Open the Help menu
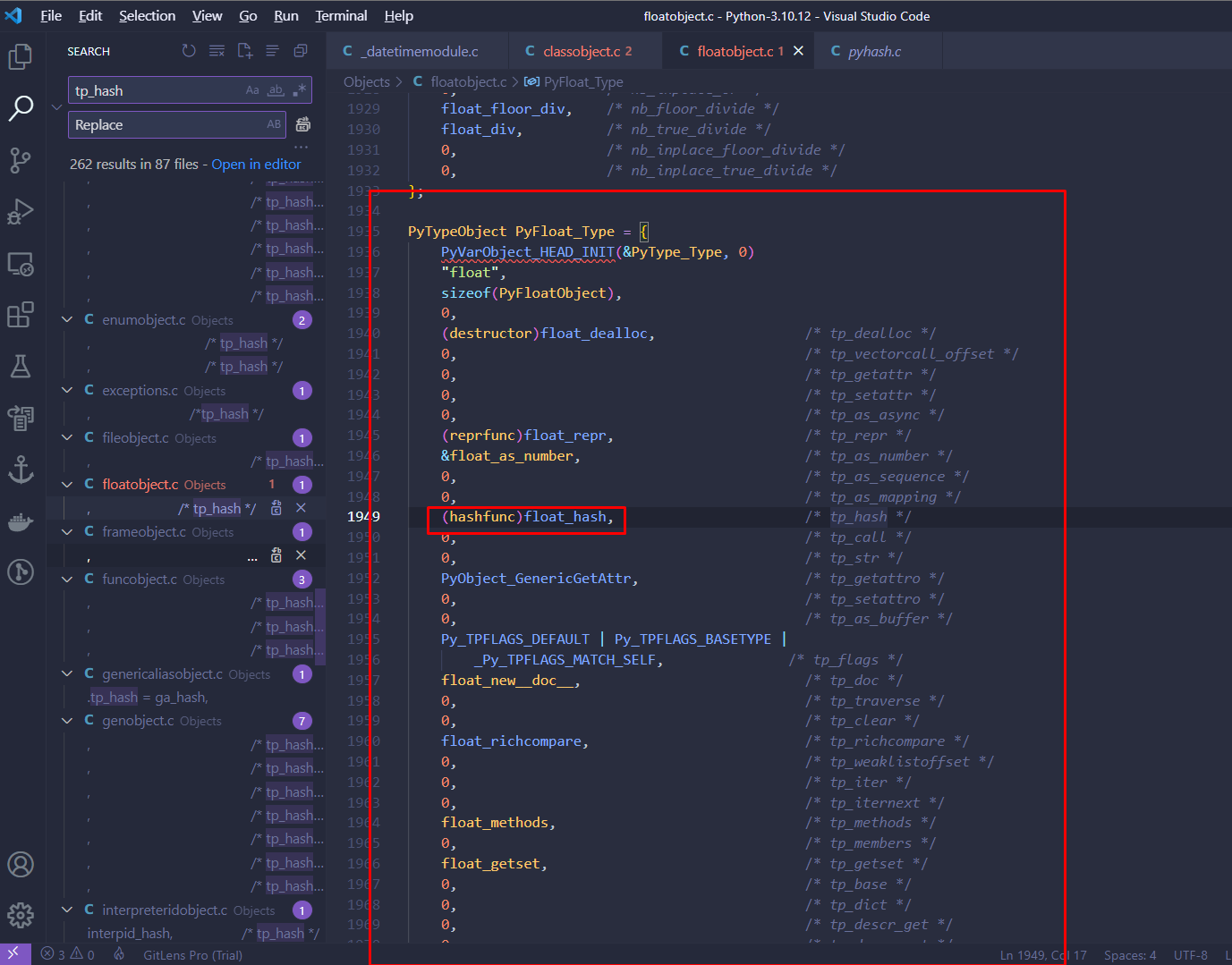 [398, 16]
